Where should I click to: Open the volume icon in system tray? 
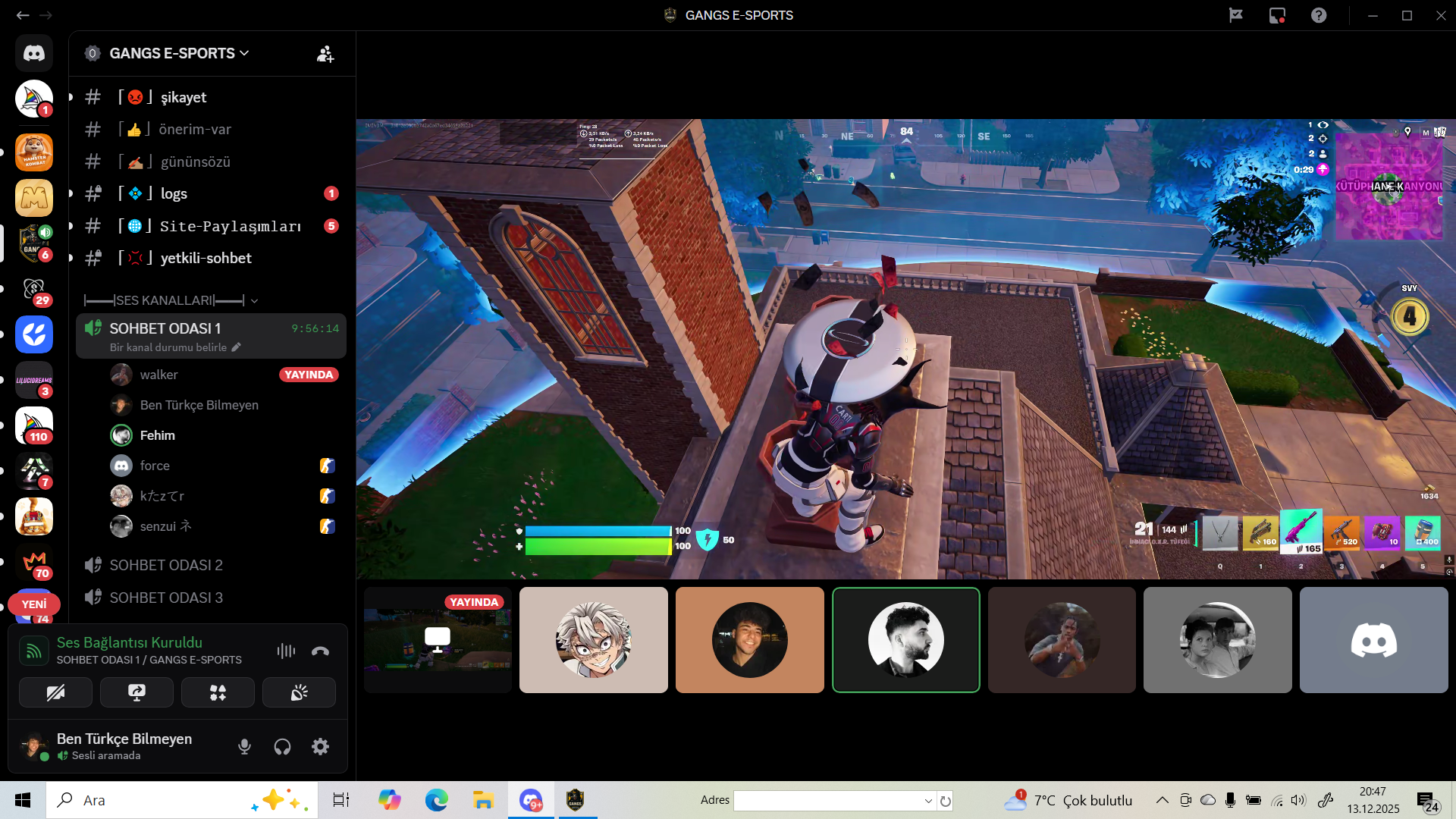[1298, 800]
